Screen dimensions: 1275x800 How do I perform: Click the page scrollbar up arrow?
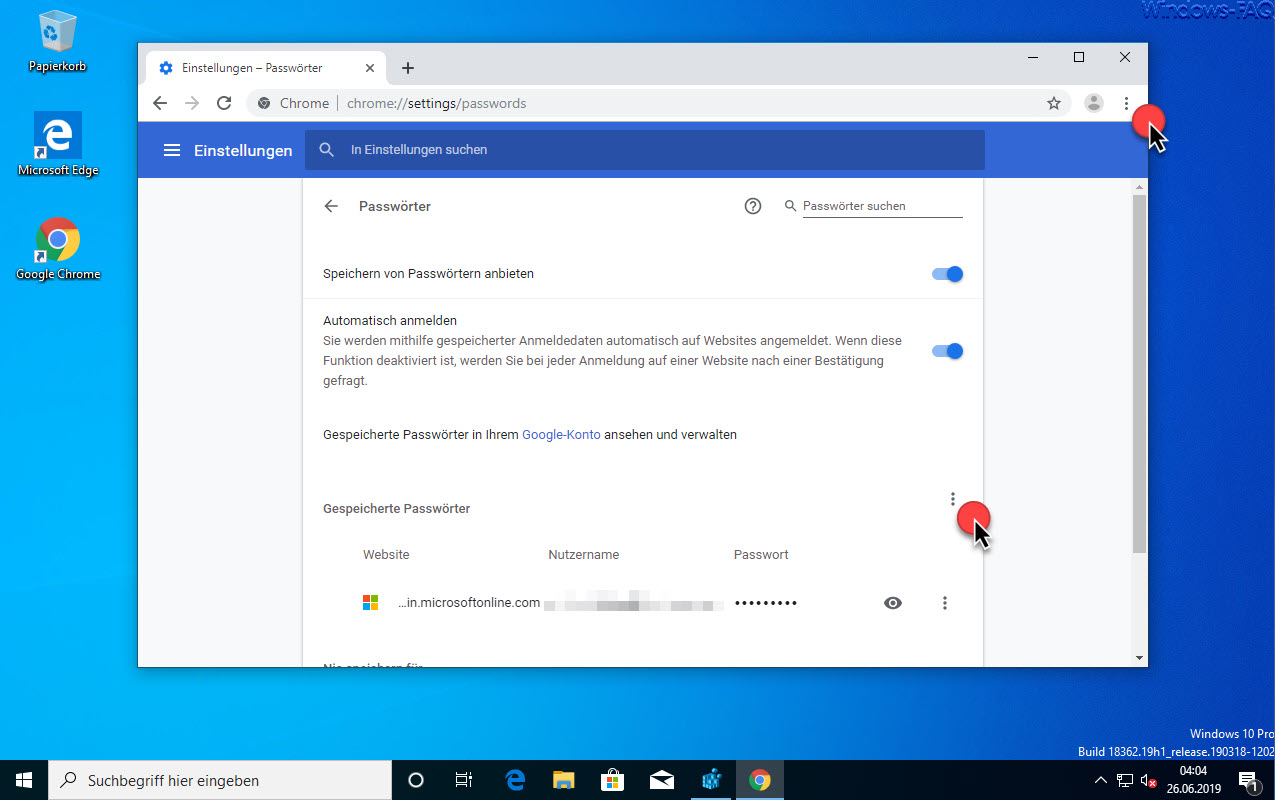click(1139, 187)
